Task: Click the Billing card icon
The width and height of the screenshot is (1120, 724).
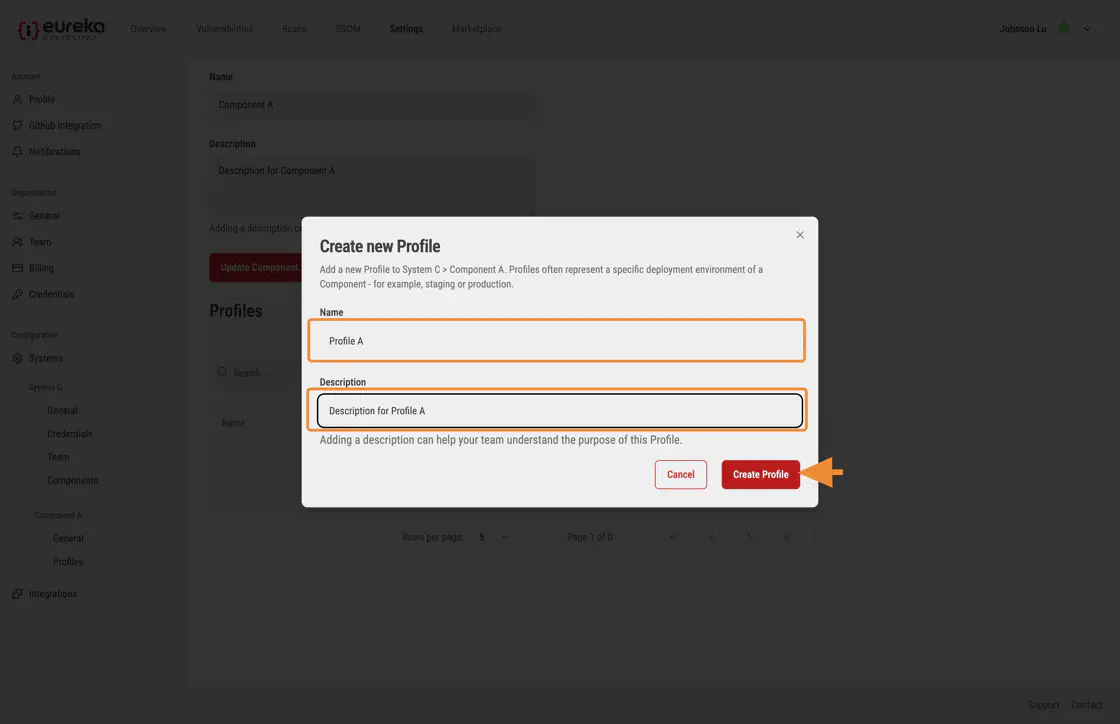Action: [18, 267]
